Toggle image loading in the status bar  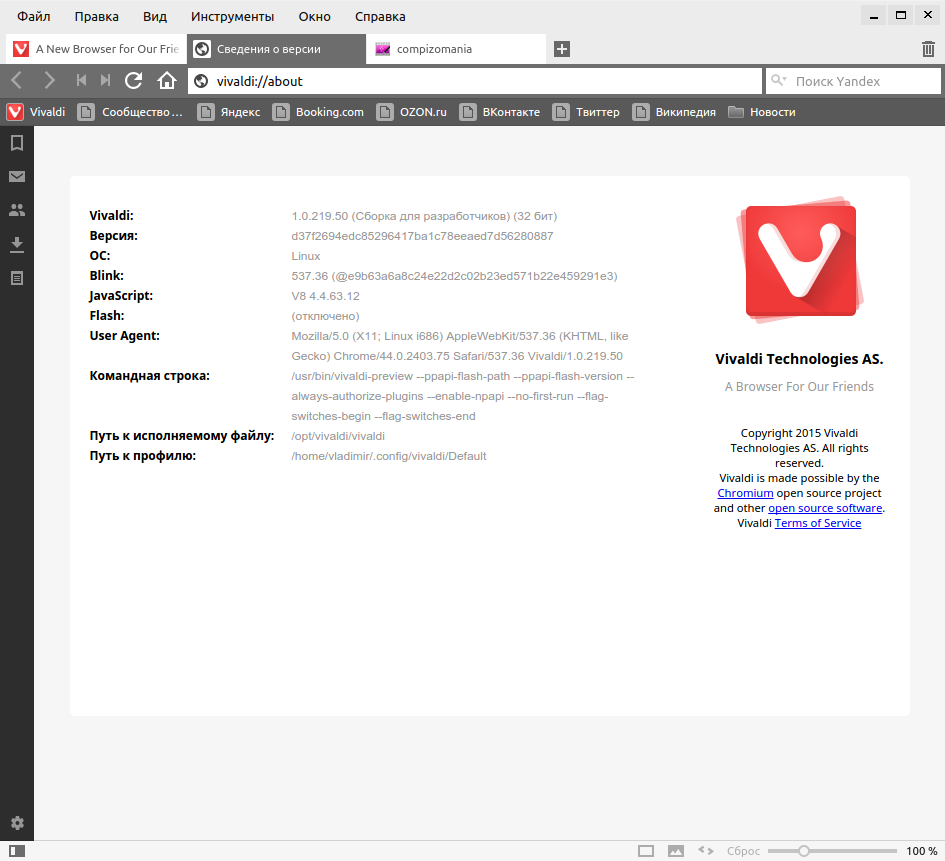tap(676, 851)
